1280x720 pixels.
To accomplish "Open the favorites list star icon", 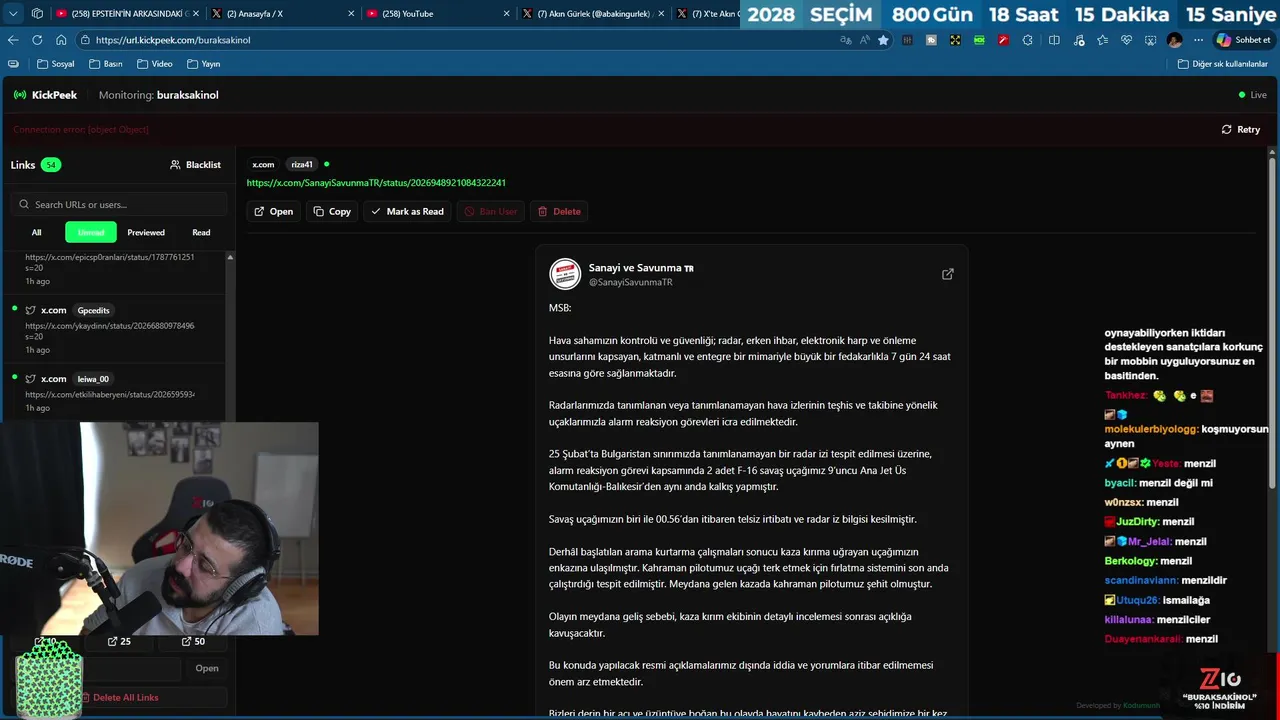I will tap(1102, 40).
